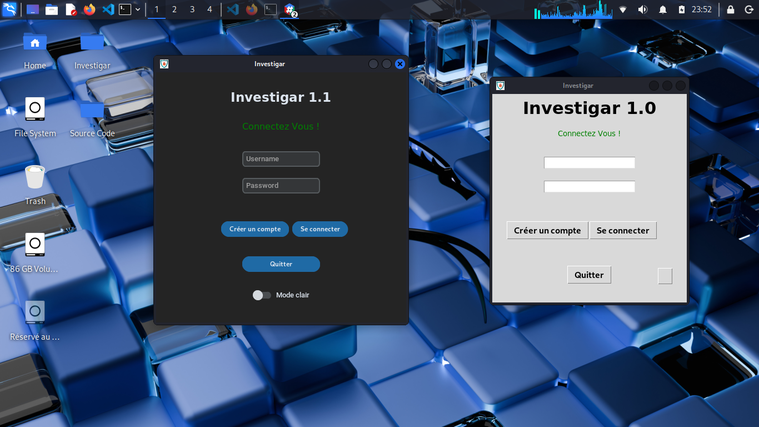Open the Kali applications menu
759x427 pixels.
[10, 9]
